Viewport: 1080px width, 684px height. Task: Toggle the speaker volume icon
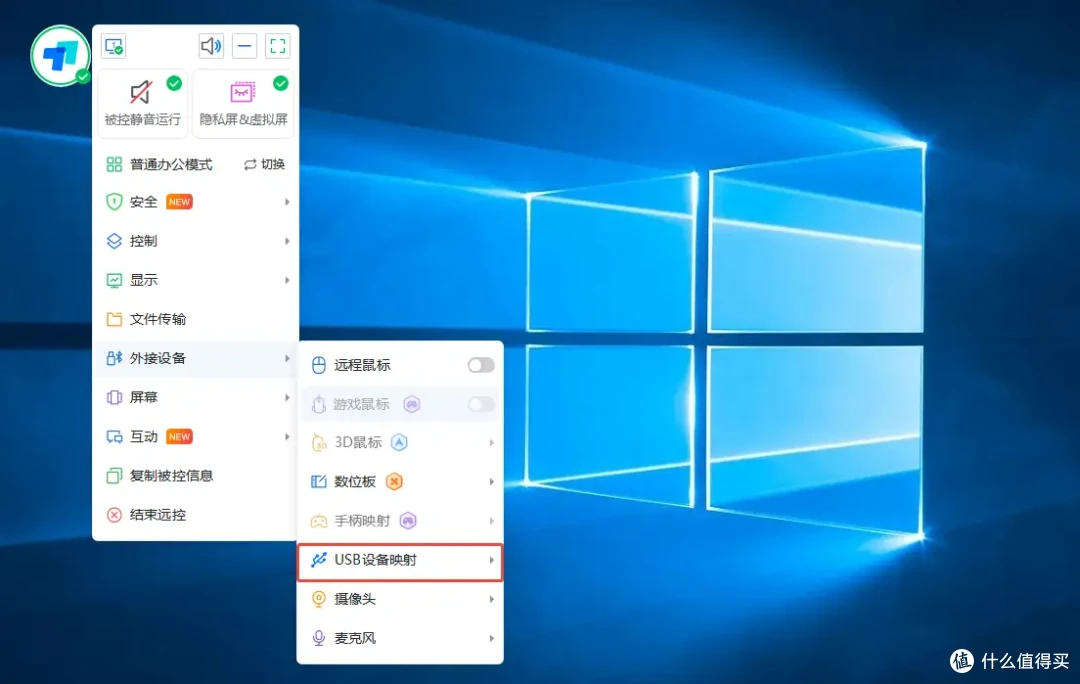tap(211, 46)
